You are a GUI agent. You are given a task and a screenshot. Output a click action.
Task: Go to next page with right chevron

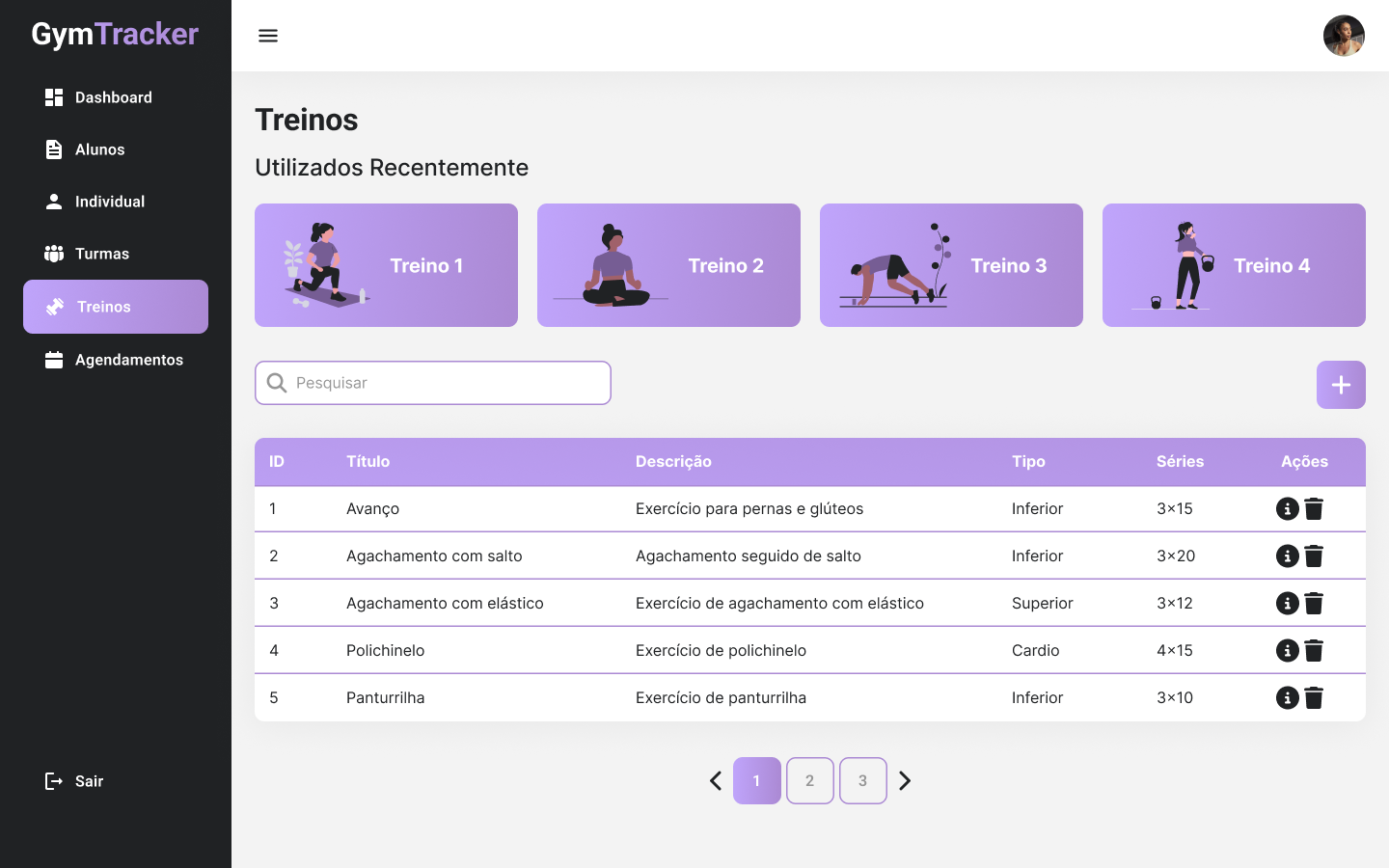[905, 781]
